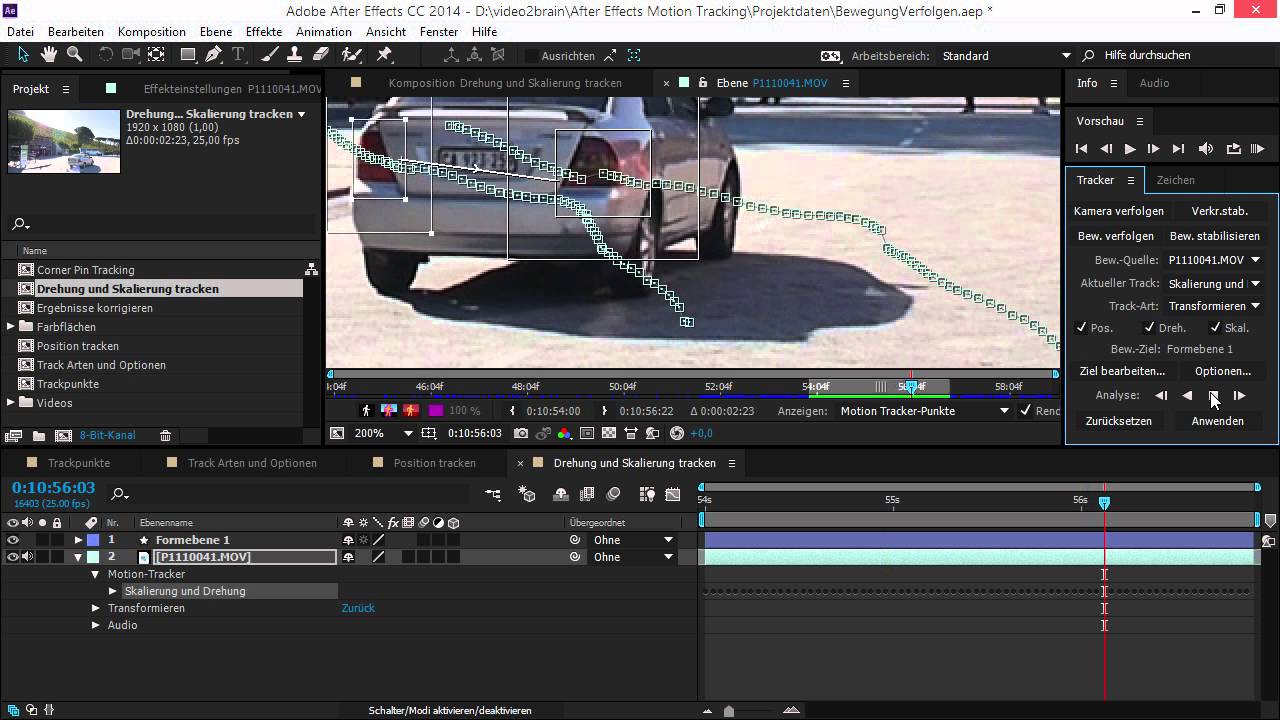1280x720 pixels.
Task: Select the Selection arrow tool
Action: pyautogui.click(x=24, y=54)
